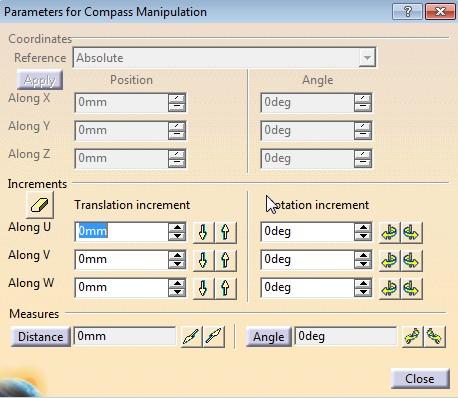Click the reset increments eraser icon

click(x=40, y=205)
